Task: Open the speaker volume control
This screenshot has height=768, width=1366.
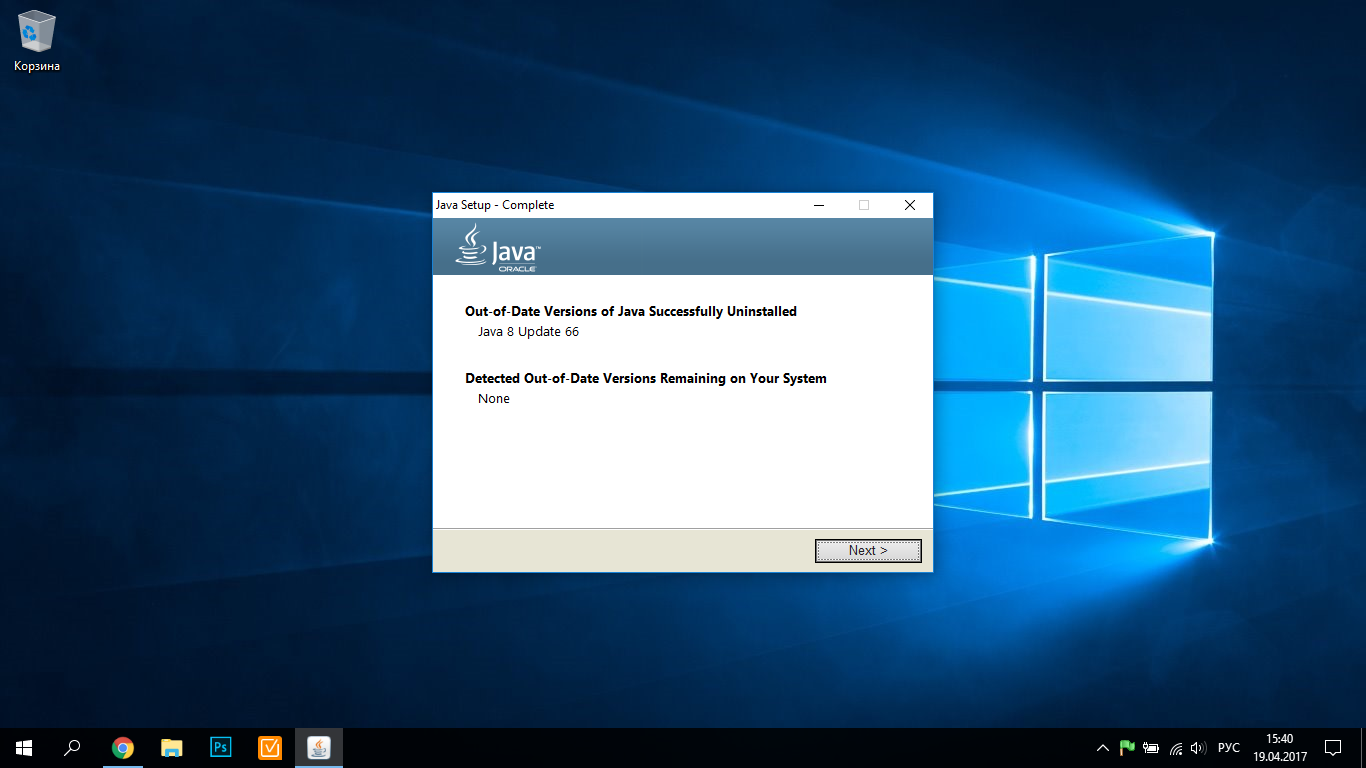Action: point(1198,747)
